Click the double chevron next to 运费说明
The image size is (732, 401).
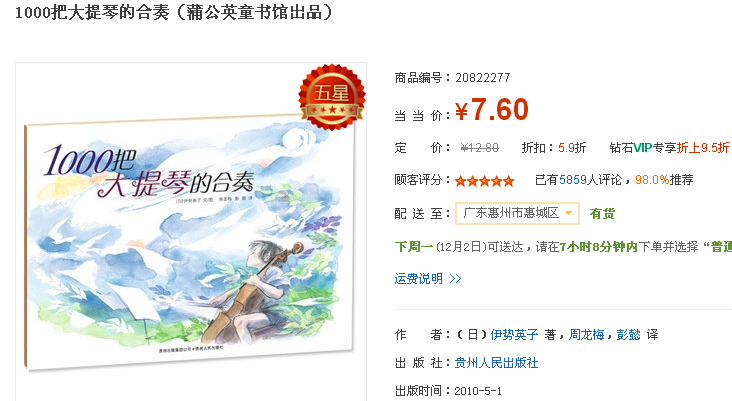click(455, 279)
